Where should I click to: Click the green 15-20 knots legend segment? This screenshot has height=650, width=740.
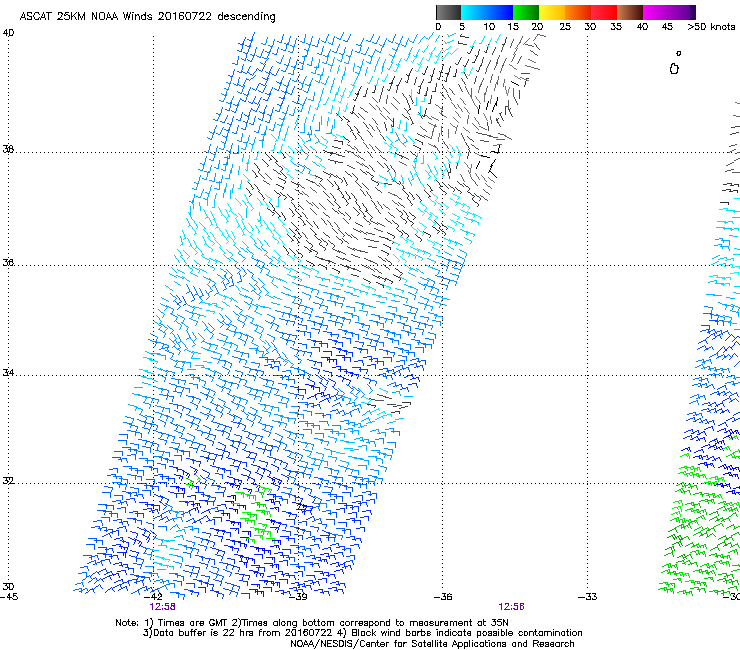pos(526,12)
